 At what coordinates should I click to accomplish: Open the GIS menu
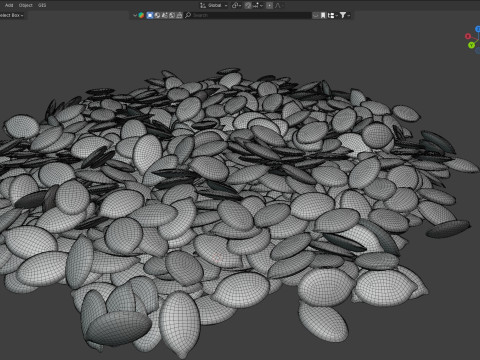coord(42,5)
